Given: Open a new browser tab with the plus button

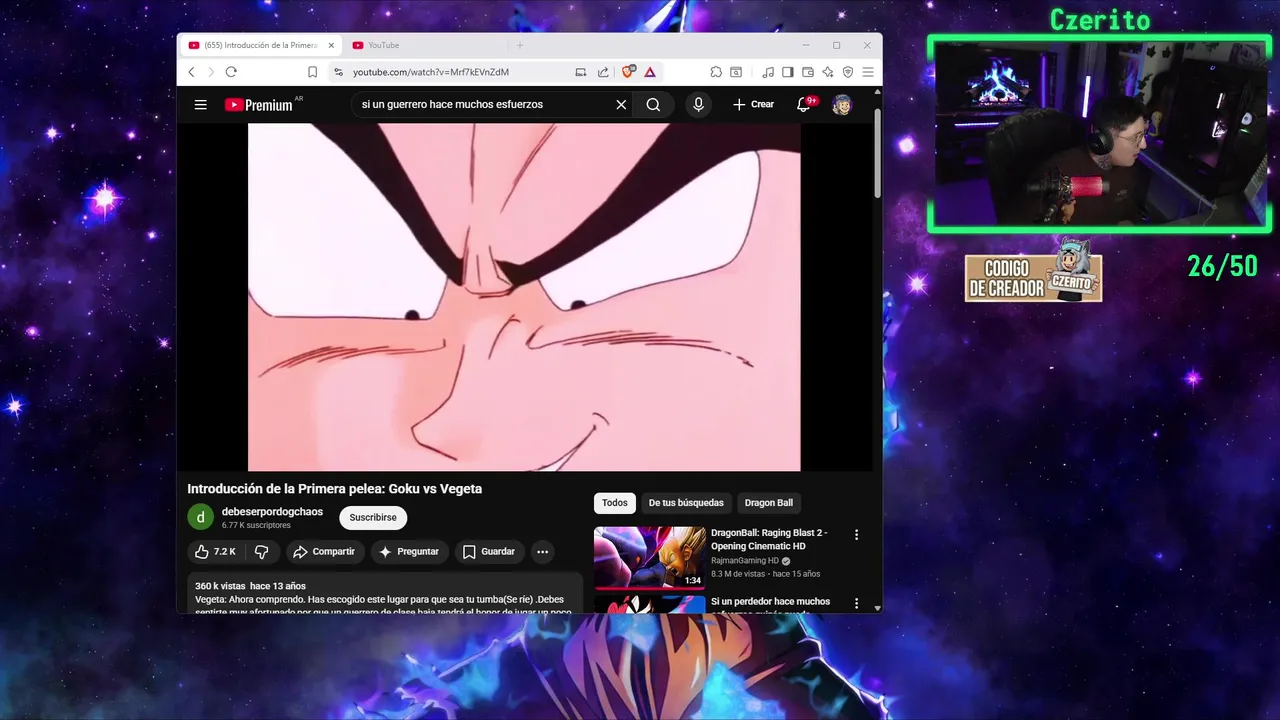Looking at the screenshot, I should pos(519,45).
